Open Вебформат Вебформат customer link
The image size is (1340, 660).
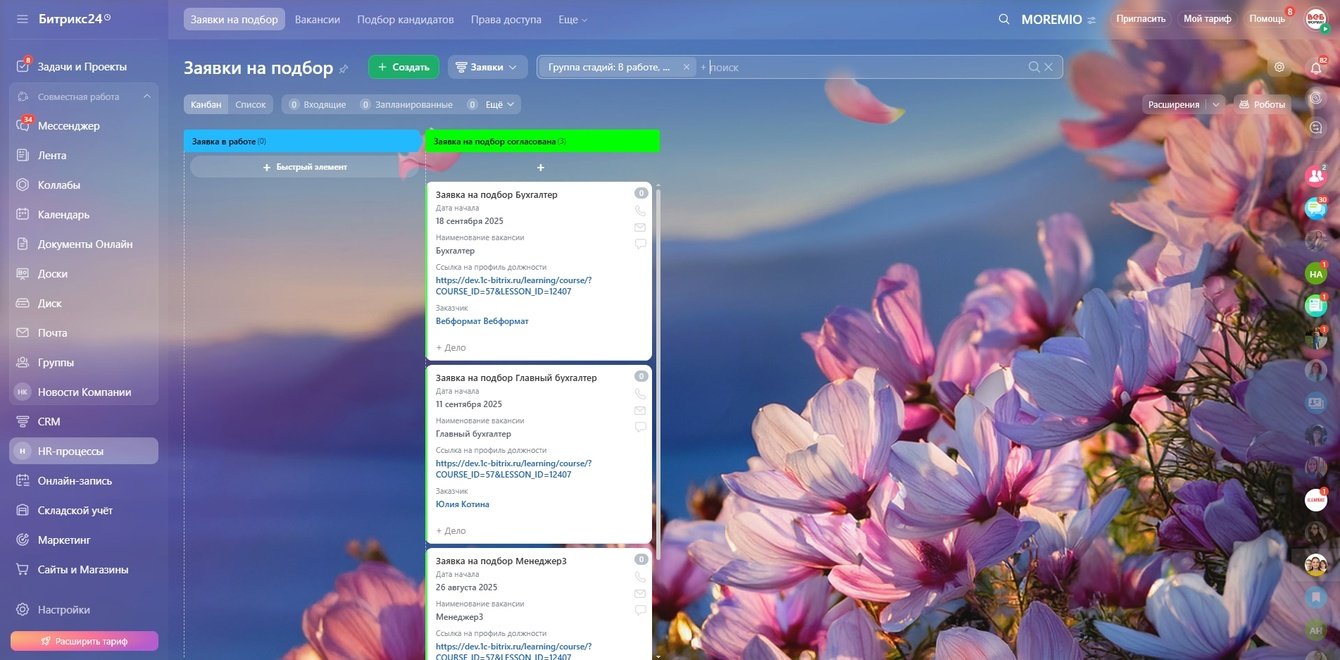coord(482,321)
